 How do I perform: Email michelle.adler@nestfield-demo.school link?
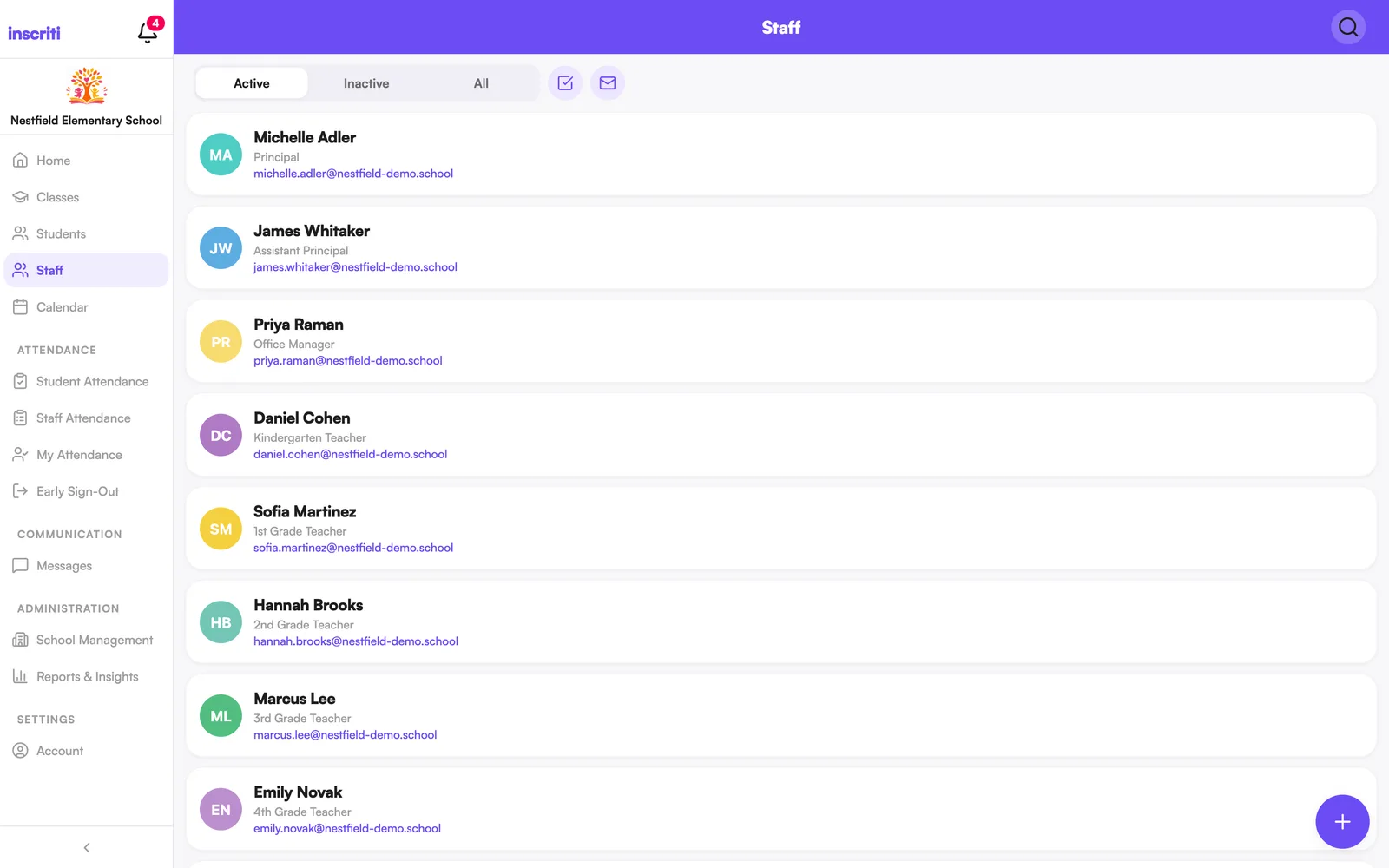coord(353,174)
